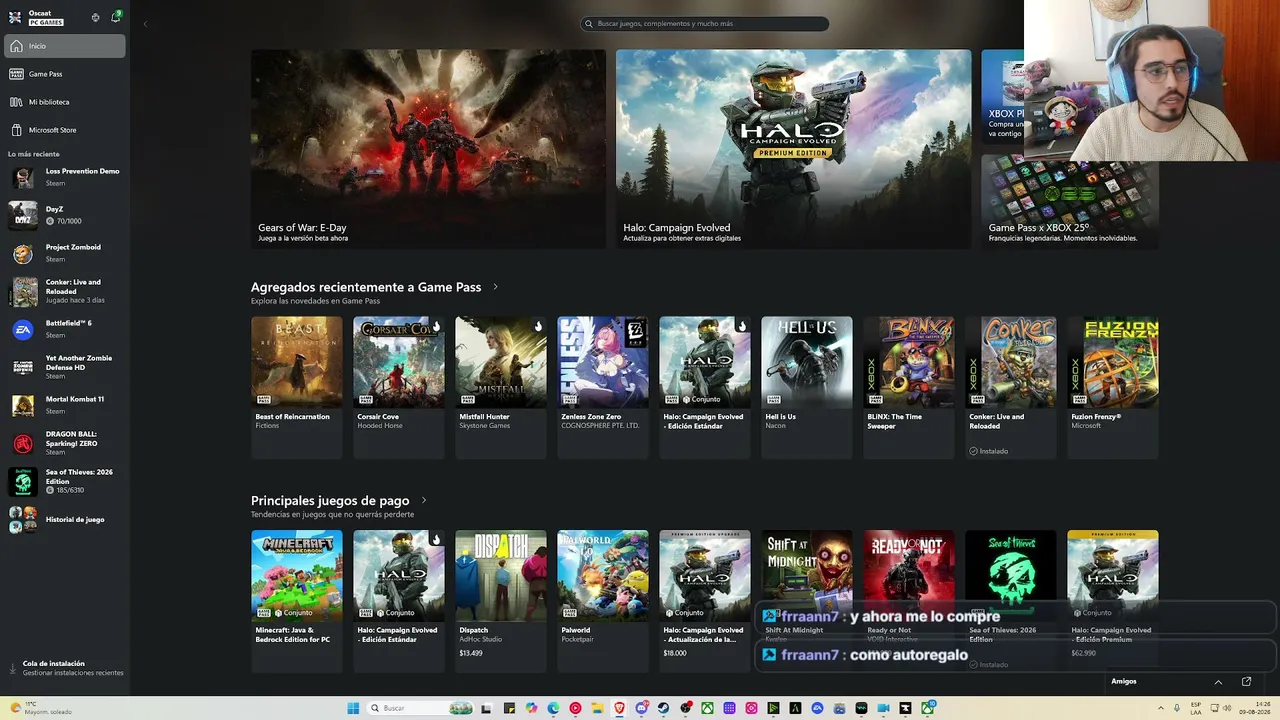Screen dimensions: 1280x720
Task: Open the Xbox social icon beside the notifications bell
Action: pyautogui.click(x=95, y=17)
